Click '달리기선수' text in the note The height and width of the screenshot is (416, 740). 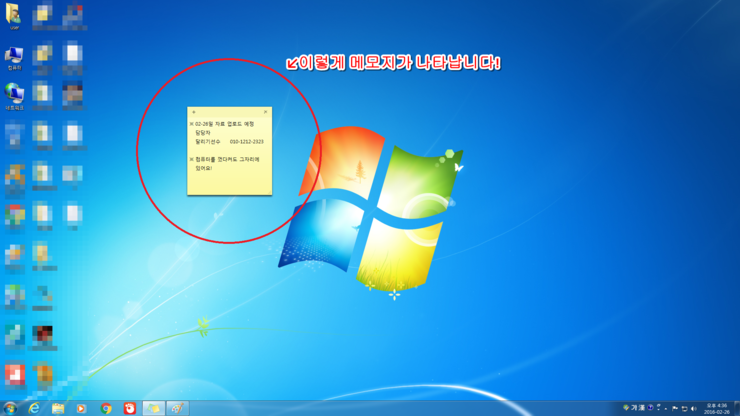[x=208, y=142]
